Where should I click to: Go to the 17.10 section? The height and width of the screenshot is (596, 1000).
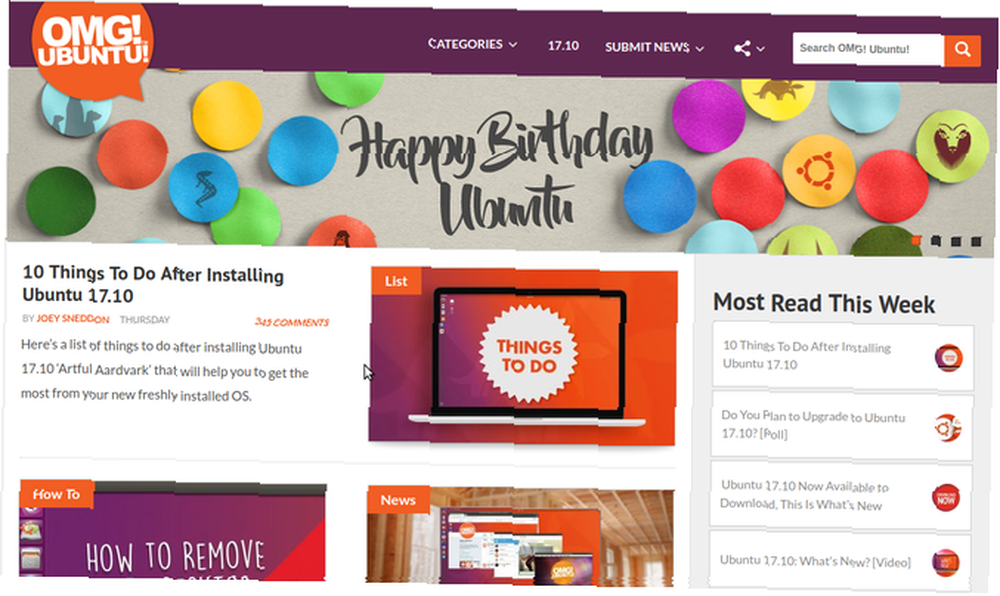click(x=563, y=46)
